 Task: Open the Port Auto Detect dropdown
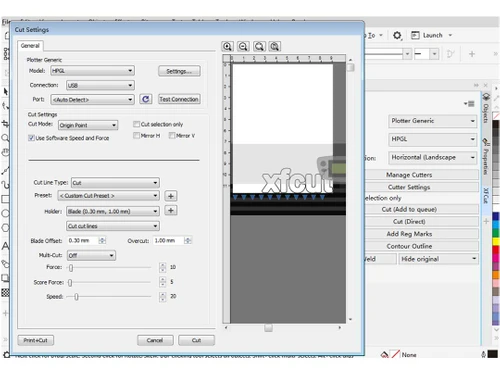tap(92, 100)
